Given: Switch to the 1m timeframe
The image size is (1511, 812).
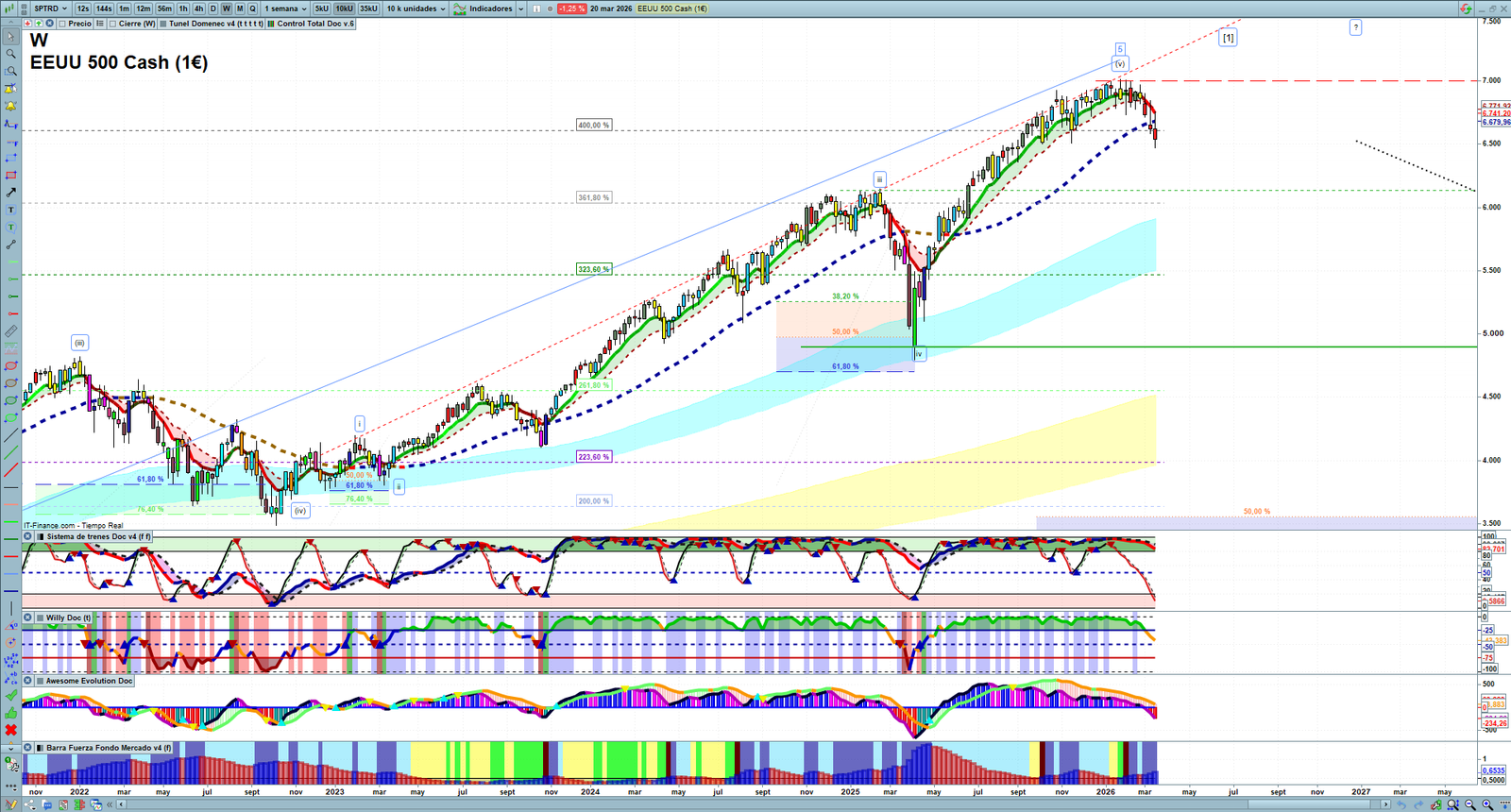Looking at the screenshot, I should click(x=124, y=8).
